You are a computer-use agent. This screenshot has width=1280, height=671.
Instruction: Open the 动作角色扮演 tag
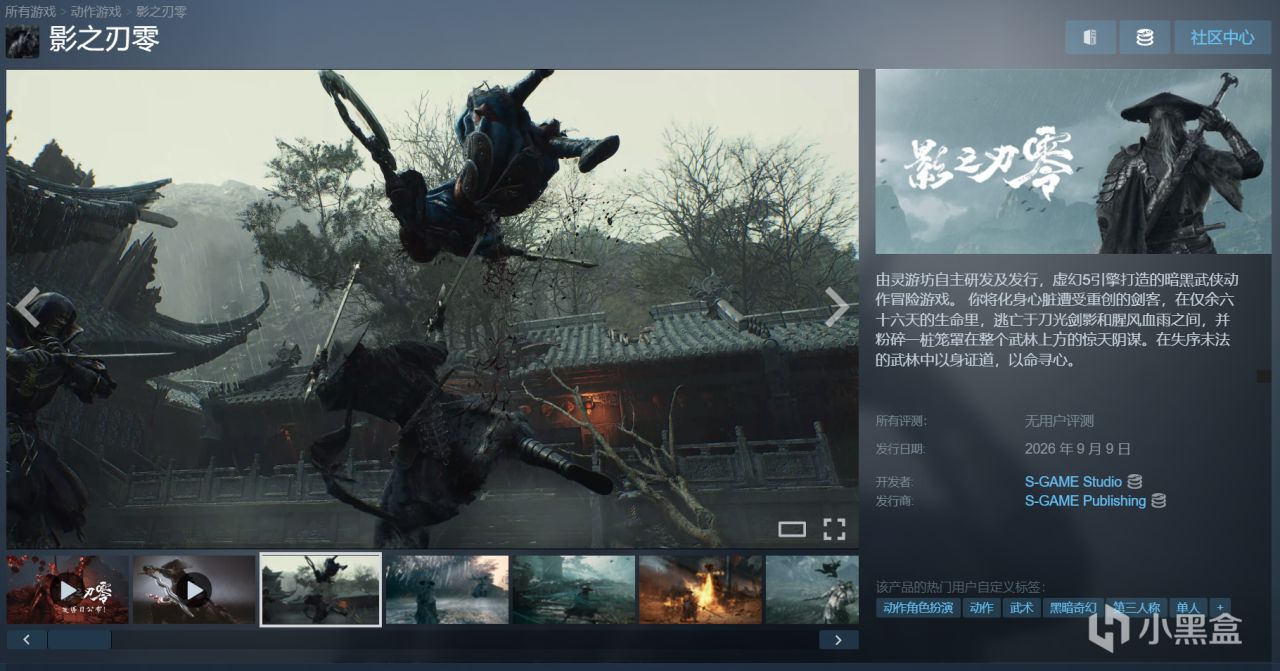[x=918, y=608]
